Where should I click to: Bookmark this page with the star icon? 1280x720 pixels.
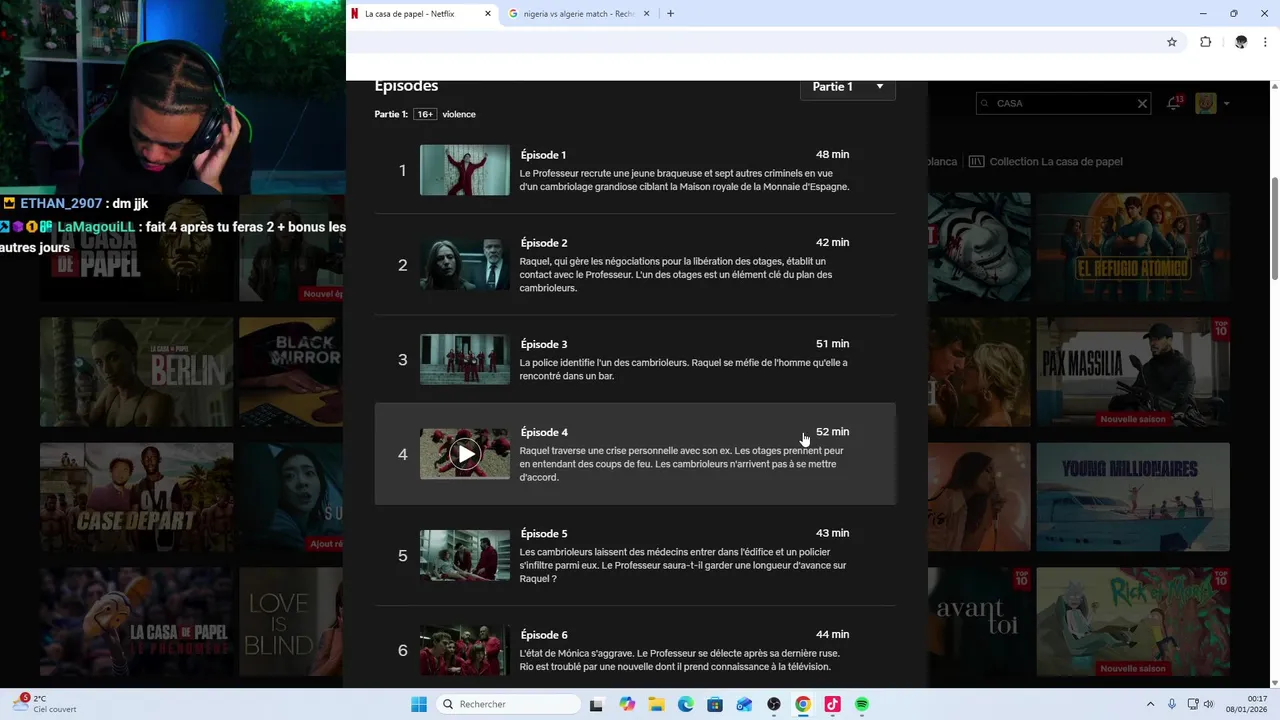click(1172, 42)
